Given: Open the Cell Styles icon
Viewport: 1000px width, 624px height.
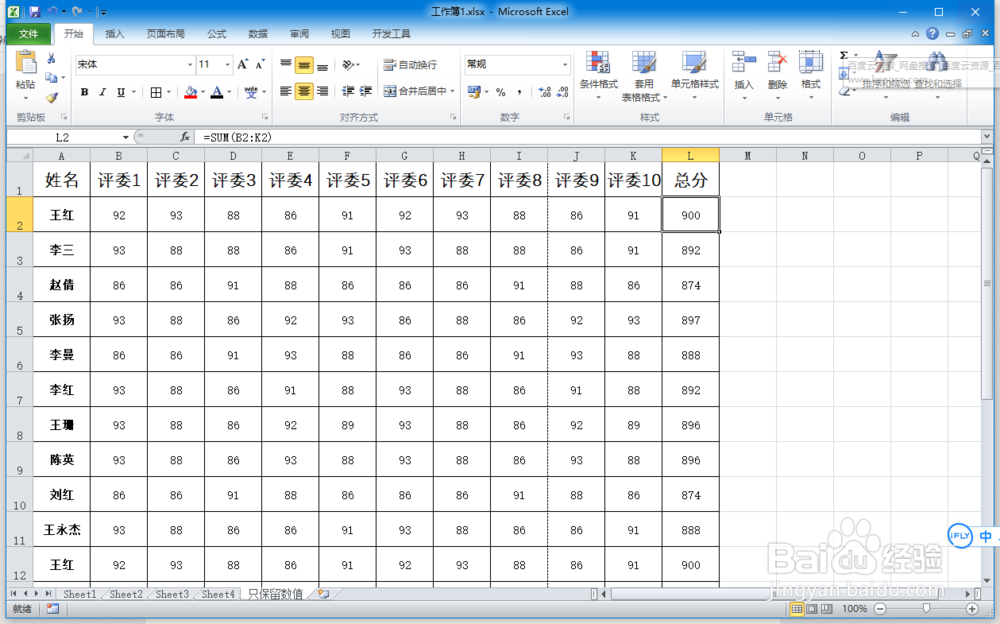Looking at the screenshot, I should click(x=694, y=63).
